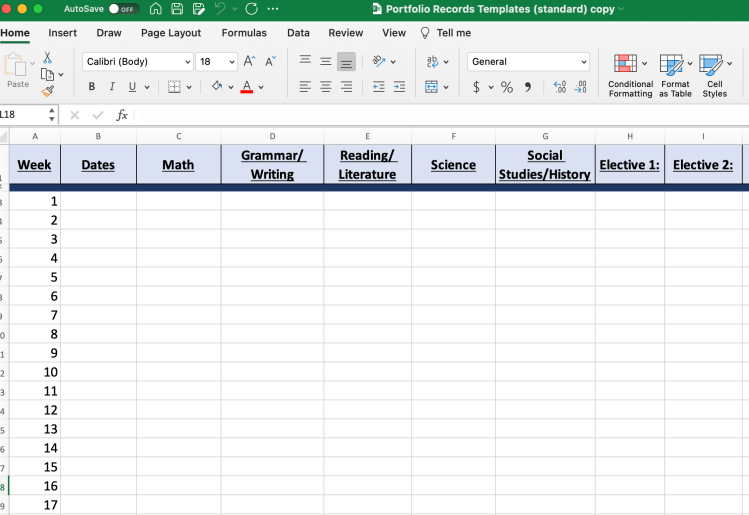Click the Increase Font Size icon
Image resolution: width=749 pixels, height=515 pixels.
coord(249,62)
